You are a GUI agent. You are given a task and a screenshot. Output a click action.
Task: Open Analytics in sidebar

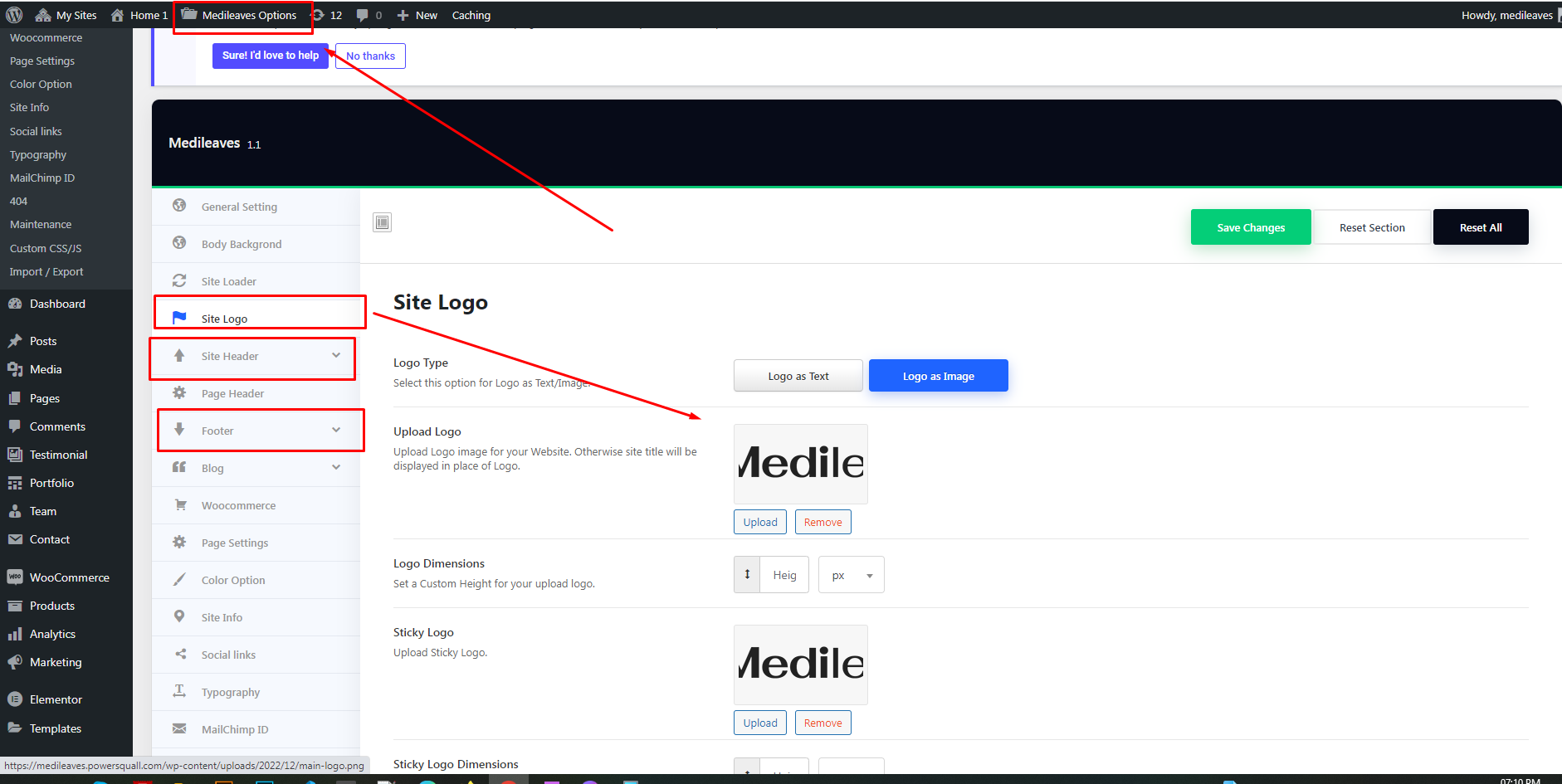click(x=66, y=634)
